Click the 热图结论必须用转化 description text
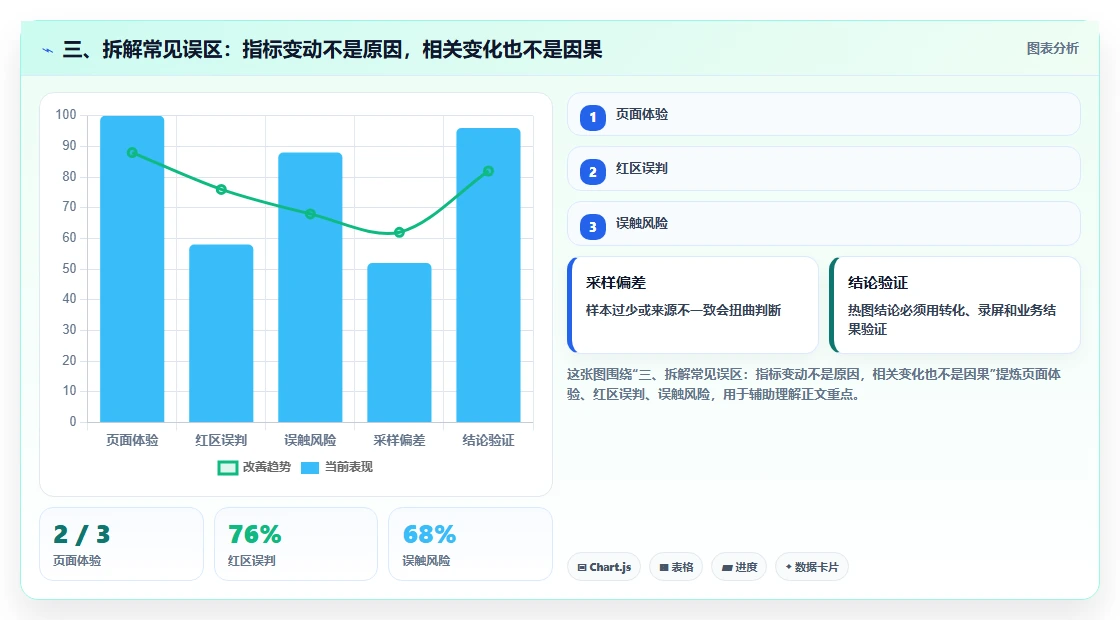 tap(952, 319)
